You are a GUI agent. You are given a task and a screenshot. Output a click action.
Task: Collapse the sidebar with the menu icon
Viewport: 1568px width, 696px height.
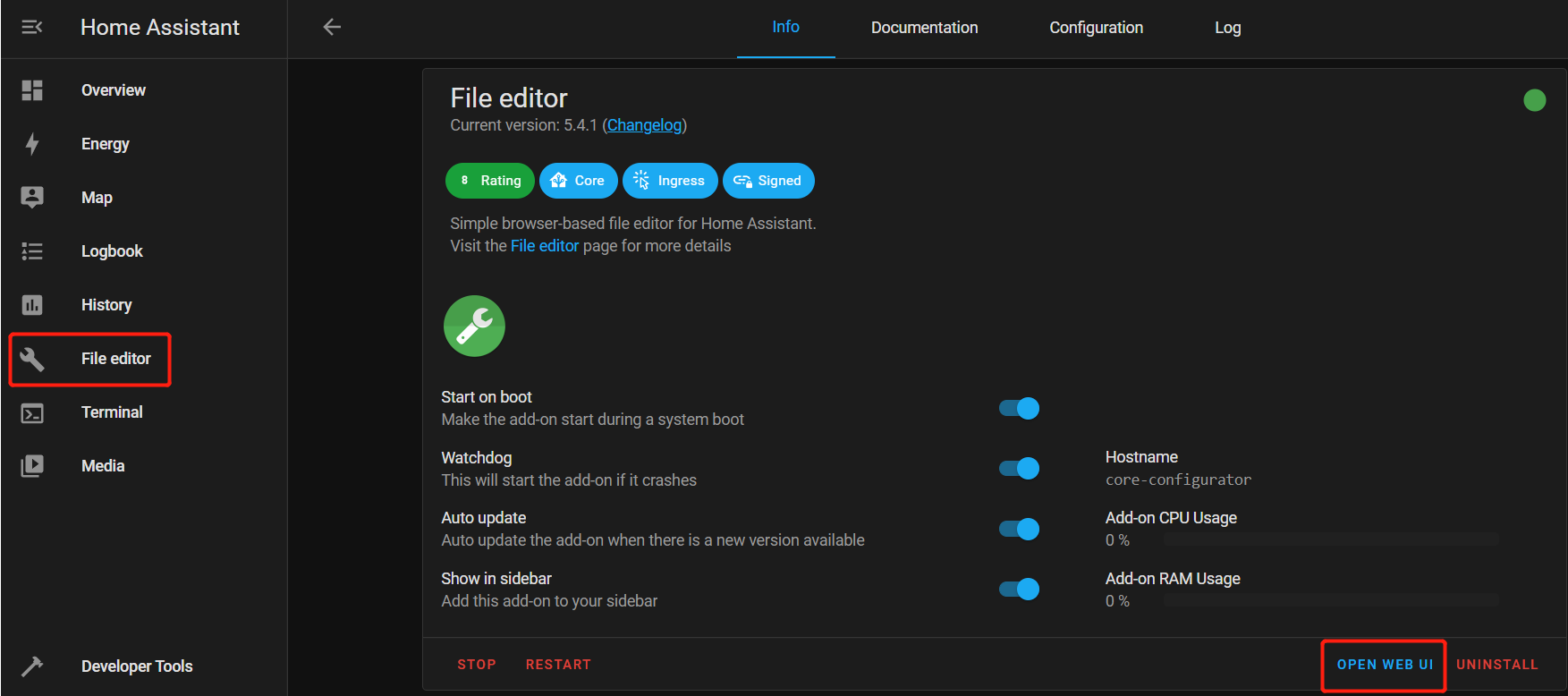pos(32,28)
